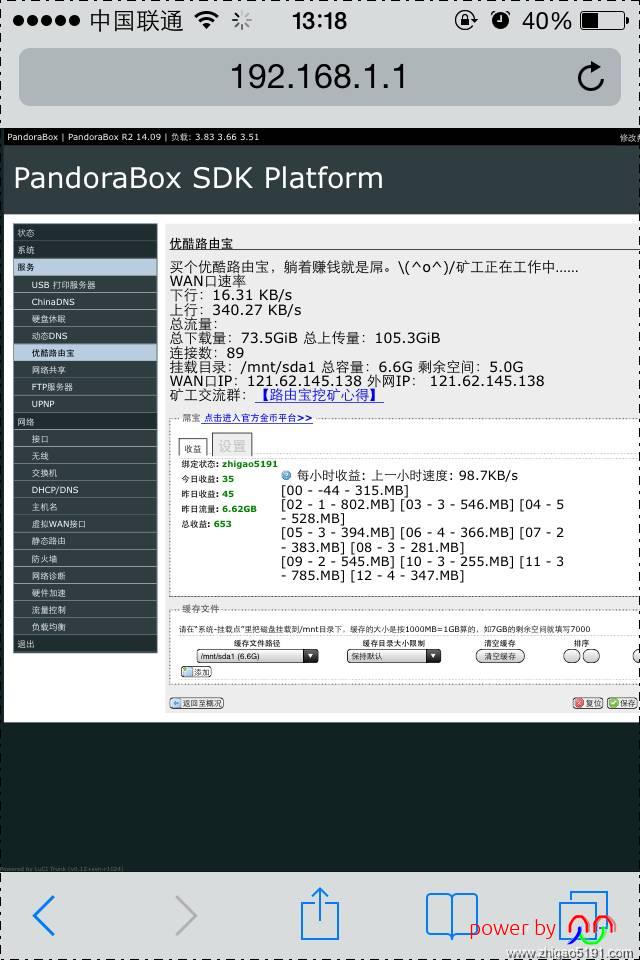Select 服务 menu in sidebar
640x960 pixels.
[85, 267]
